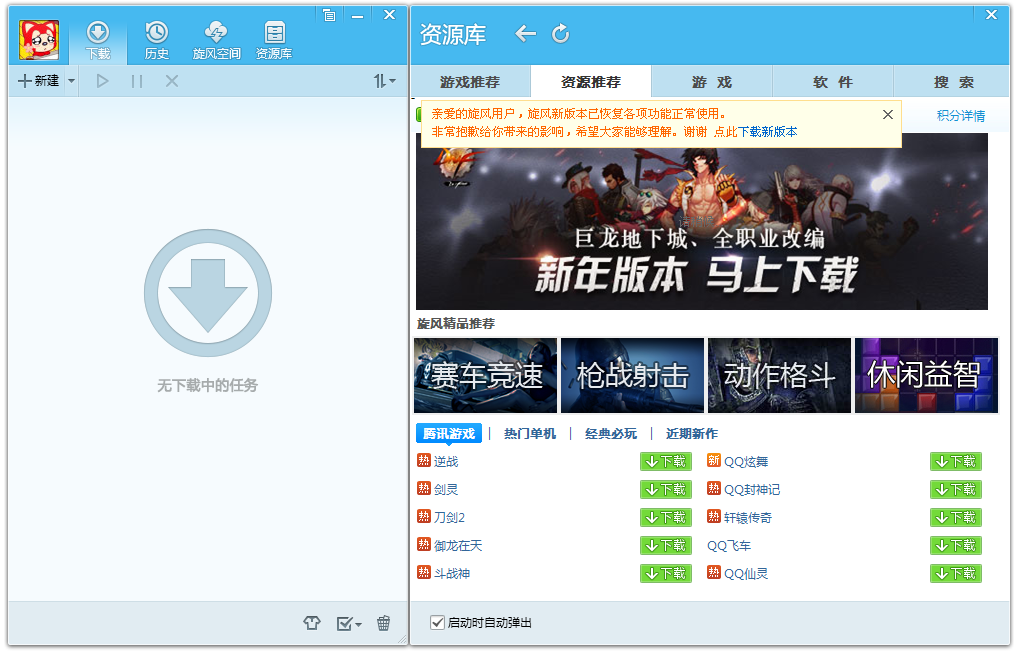Open the 历史 (History) icon
Image resolution: width=1015 pixels, height=651 pixels.
click(x=157, y=40)
